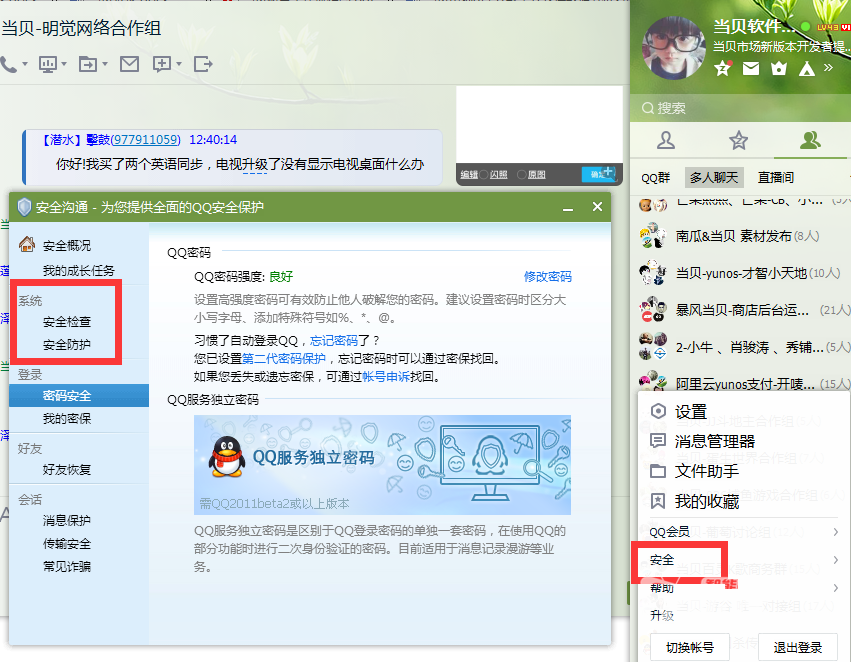The image size is (851, 662).
Task: Open 安全防护 in security sidebar
Action: [67, 344]
